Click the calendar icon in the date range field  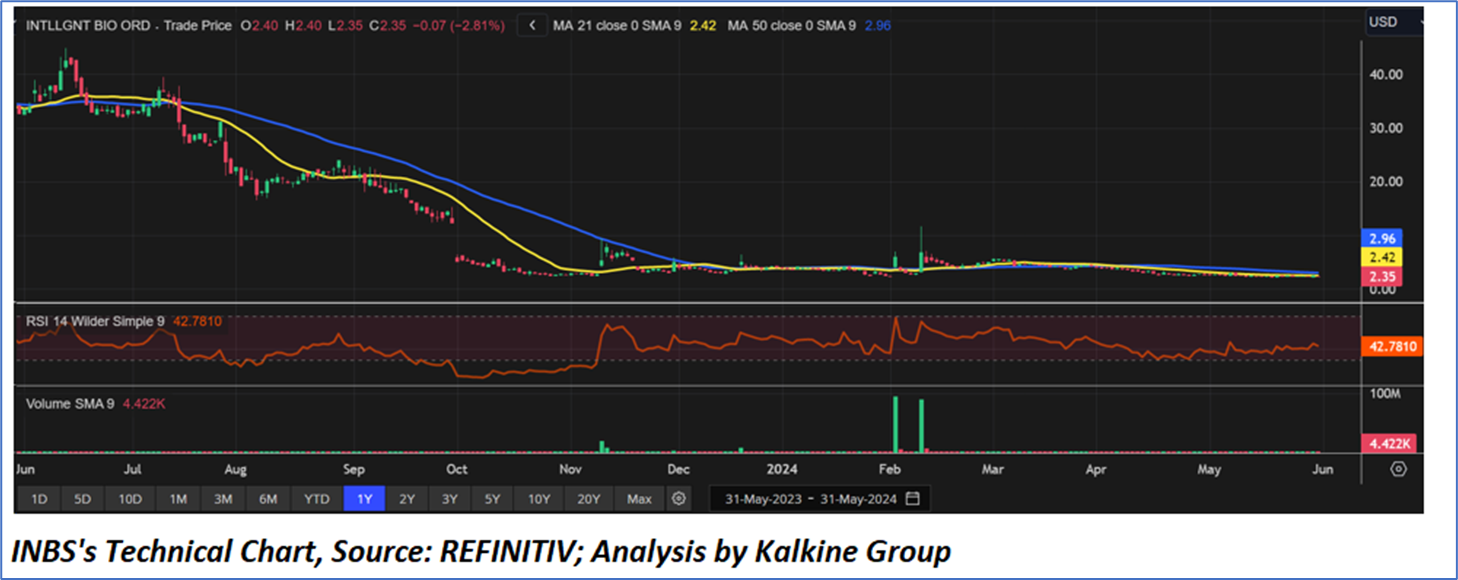click(x=912, y=498)
